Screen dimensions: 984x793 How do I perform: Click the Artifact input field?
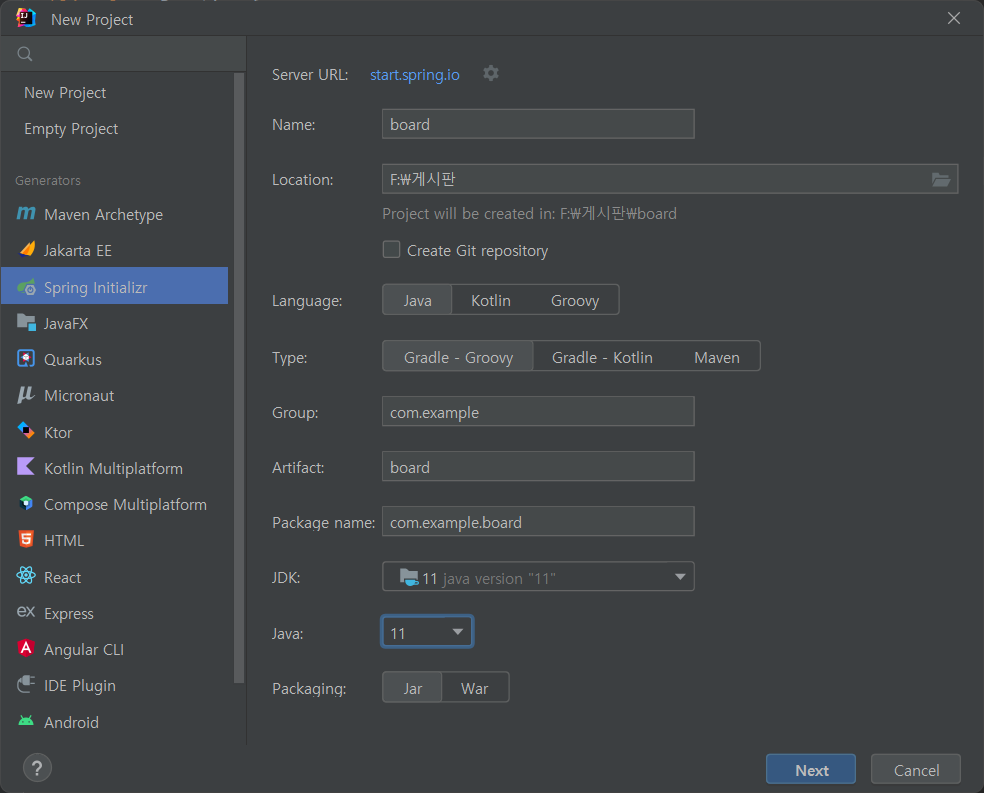(x=538, y=467)
